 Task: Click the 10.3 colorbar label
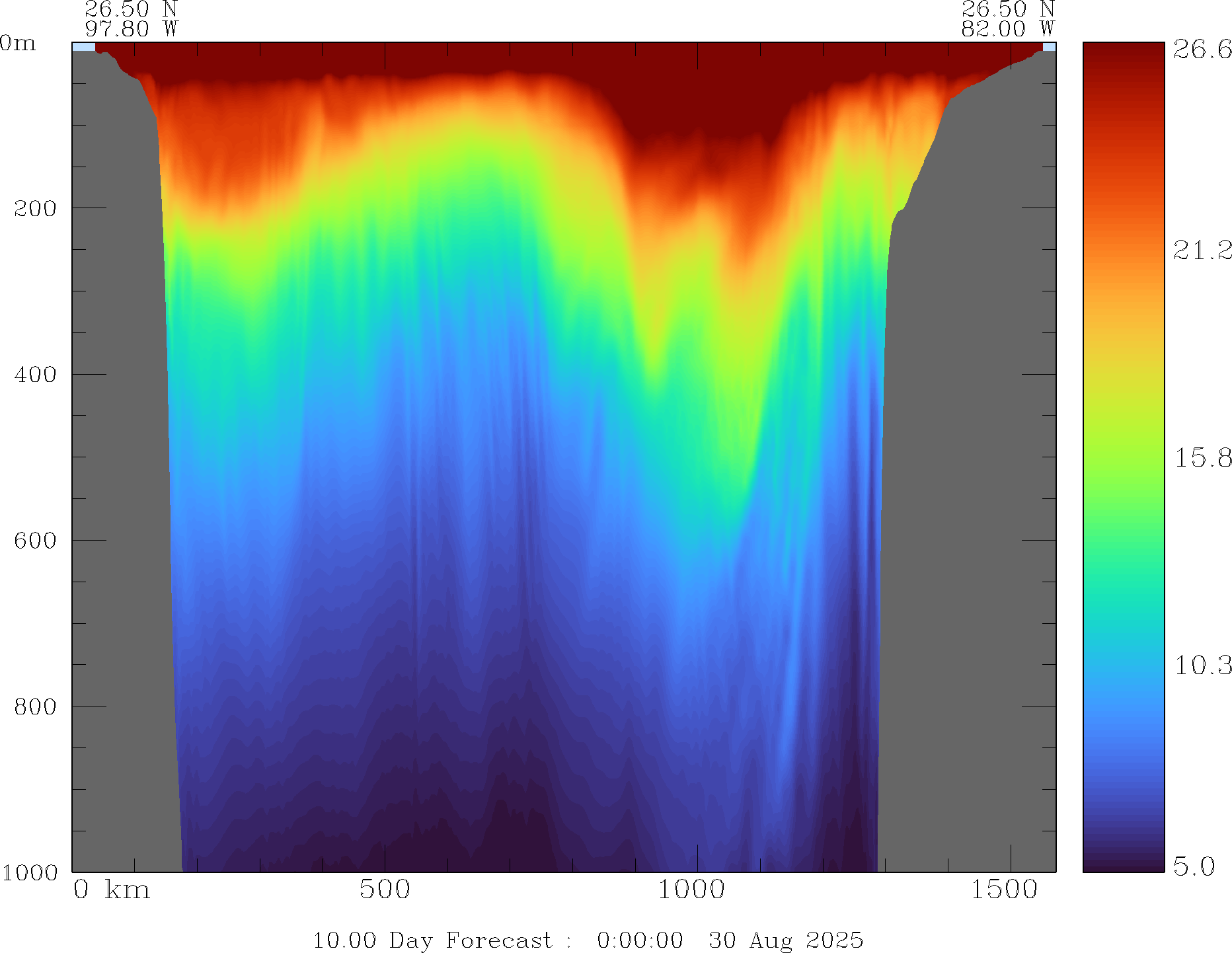click(1202, 666)
